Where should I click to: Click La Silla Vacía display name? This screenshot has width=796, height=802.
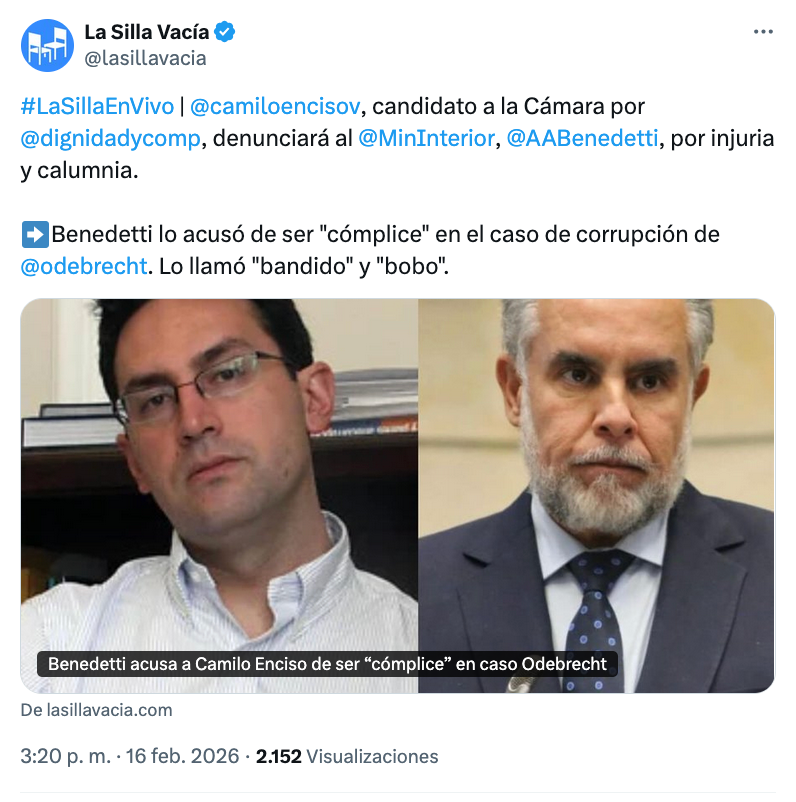point(147,32)
